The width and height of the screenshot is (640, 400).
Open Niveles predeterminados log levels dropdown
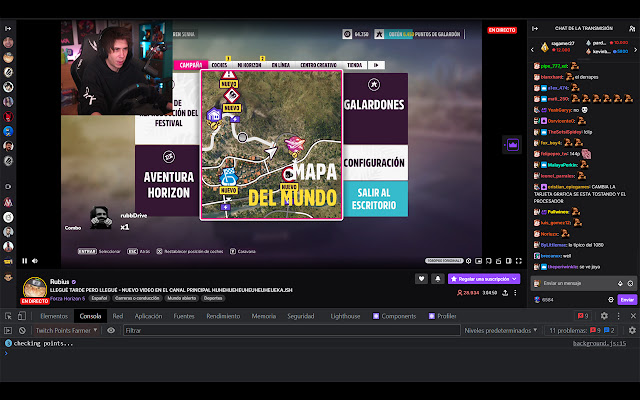click(x=501, y=330)
